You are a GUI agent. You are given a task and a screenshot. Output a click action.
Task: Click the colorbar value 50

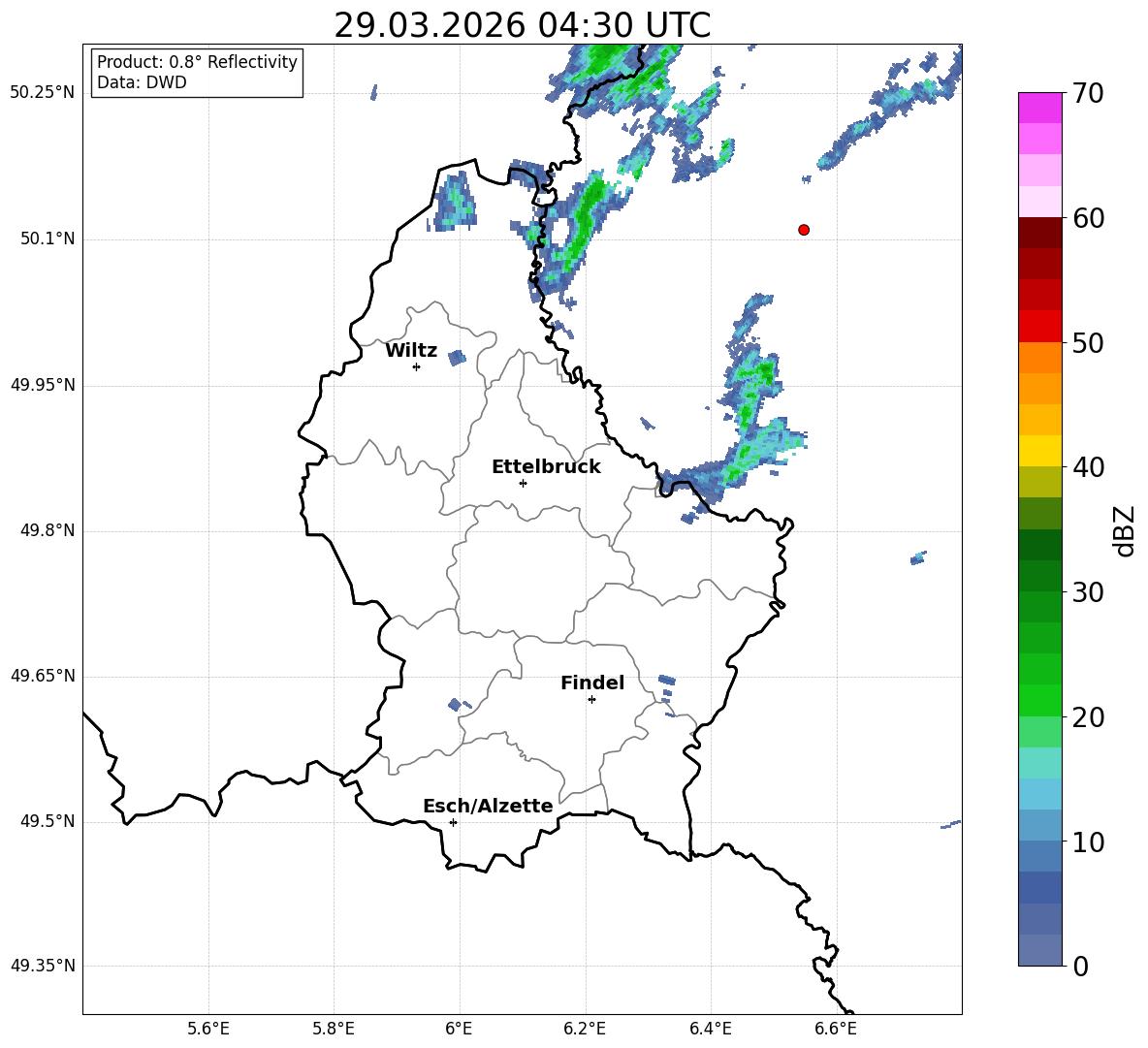tap(1088, 342)
